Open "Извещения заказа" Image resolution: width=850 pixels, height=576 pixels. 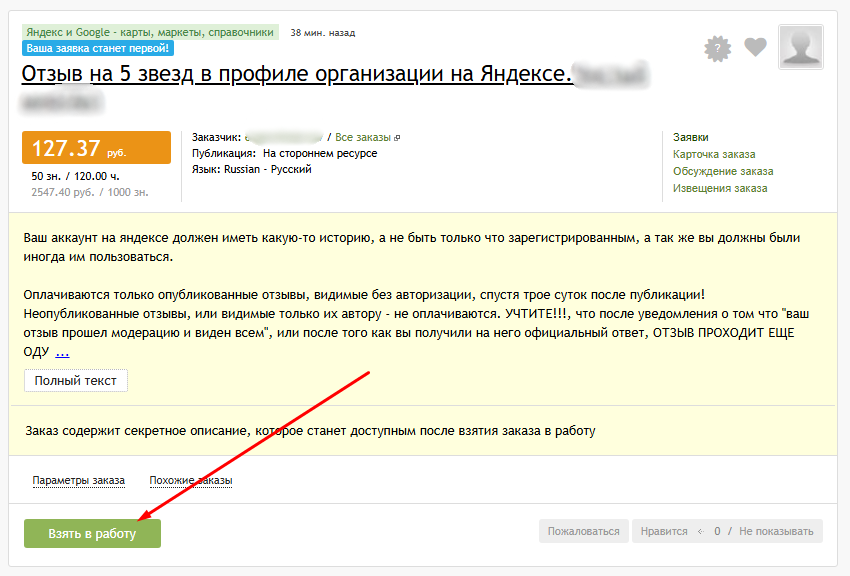pos(722,189)
